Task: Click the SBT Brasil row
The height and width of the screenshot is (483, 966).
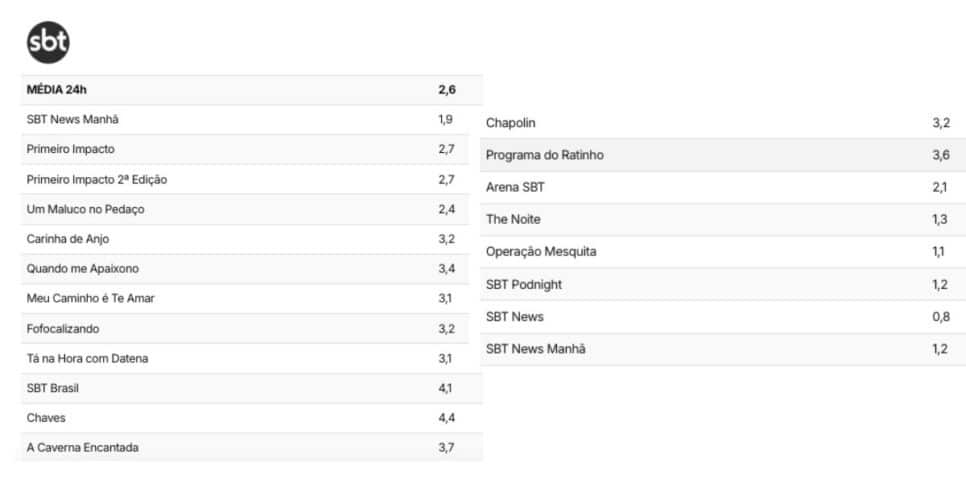Action: pyautogui.click(x=252, y=389)
